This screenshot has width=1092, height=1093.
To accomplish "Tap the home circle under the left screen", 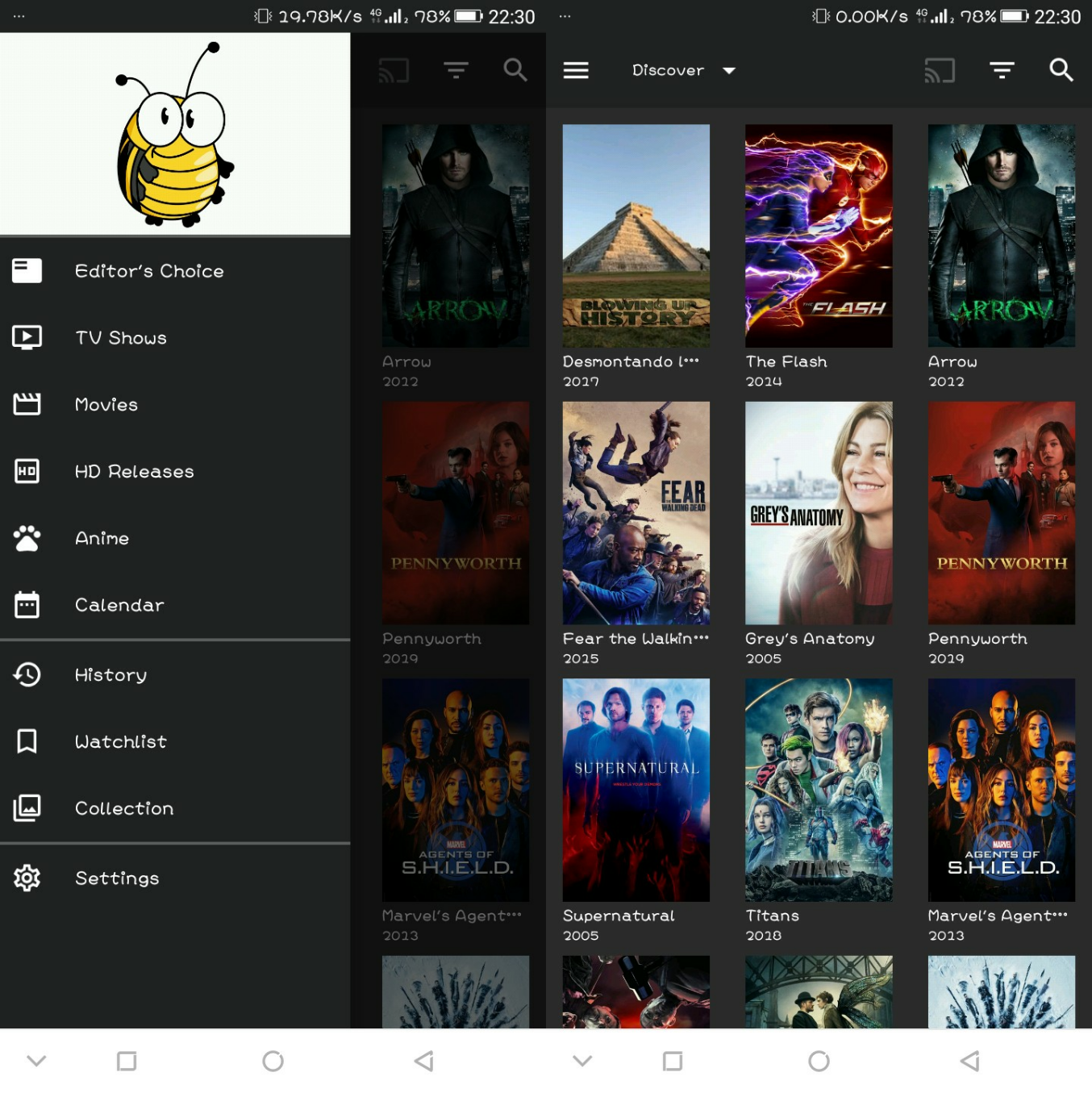I will [273, 1061].
